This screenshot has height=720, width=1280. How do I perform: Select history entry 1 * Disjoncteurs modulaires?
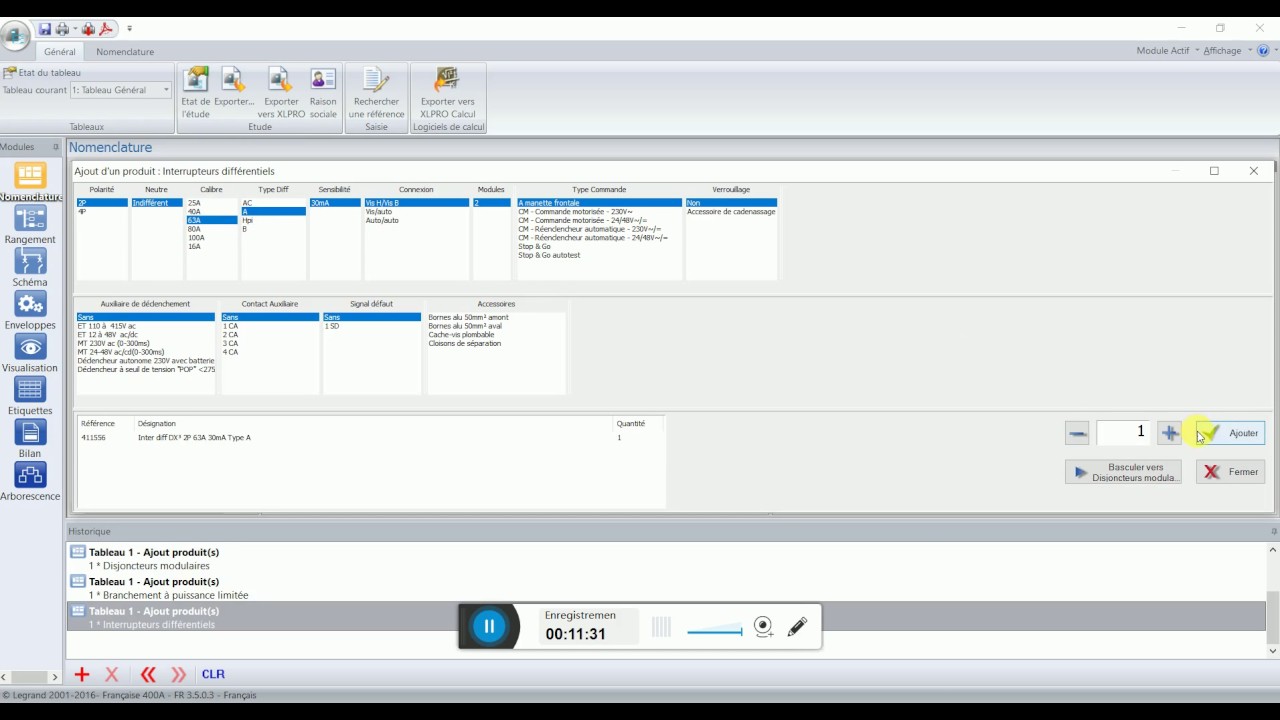(149, 566)
